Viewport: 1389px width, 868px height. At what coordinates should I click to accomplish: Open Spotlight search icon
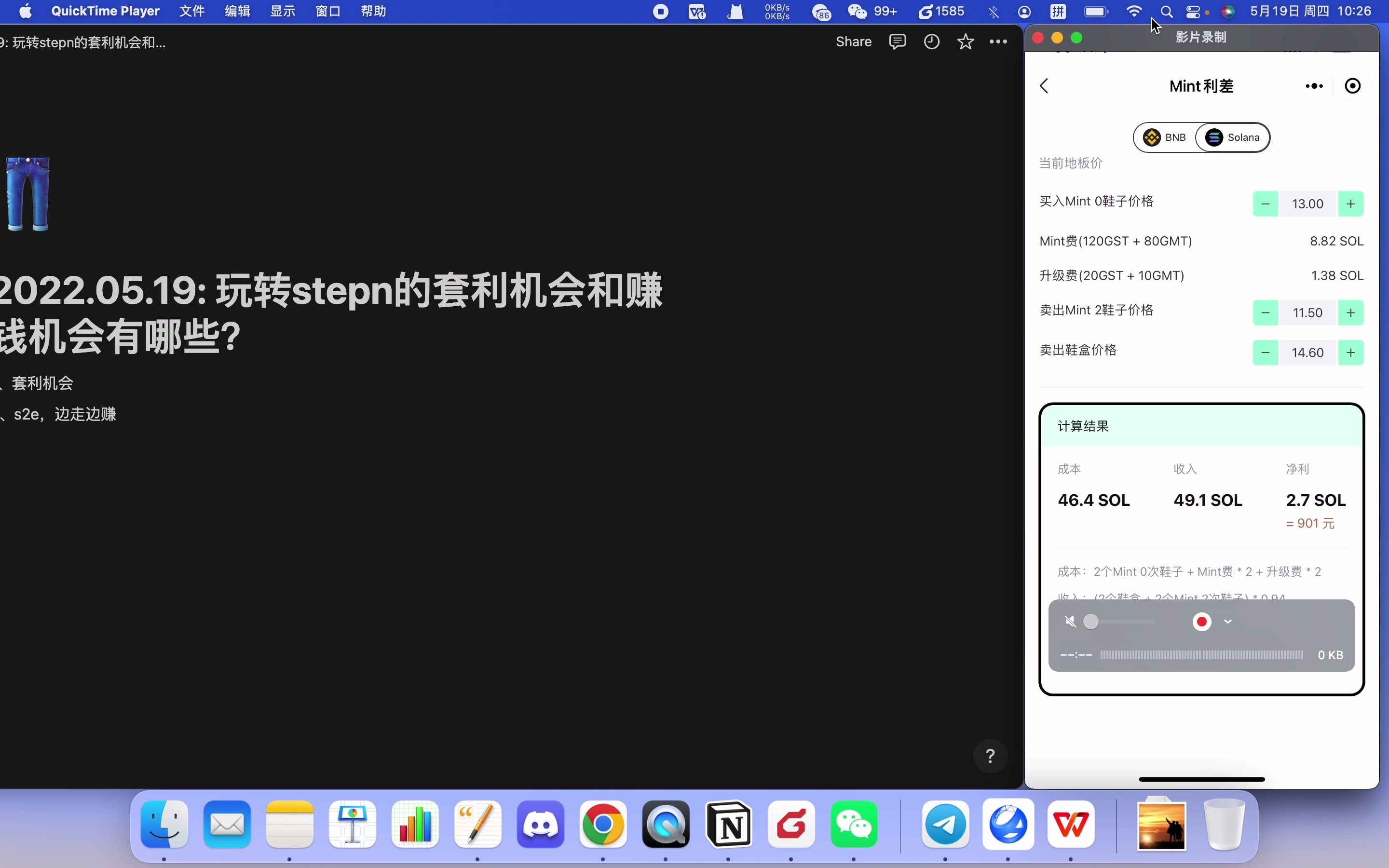pyautogui.click(x=1166, y=12)
